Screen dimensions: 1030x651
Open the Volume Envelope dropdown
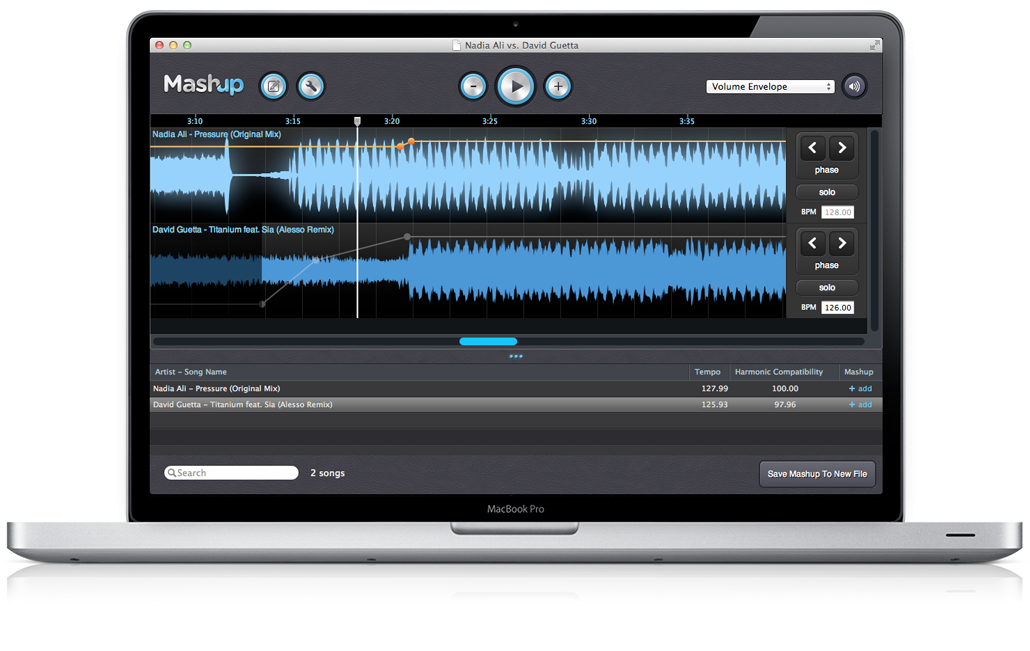[x=770, y=87]
